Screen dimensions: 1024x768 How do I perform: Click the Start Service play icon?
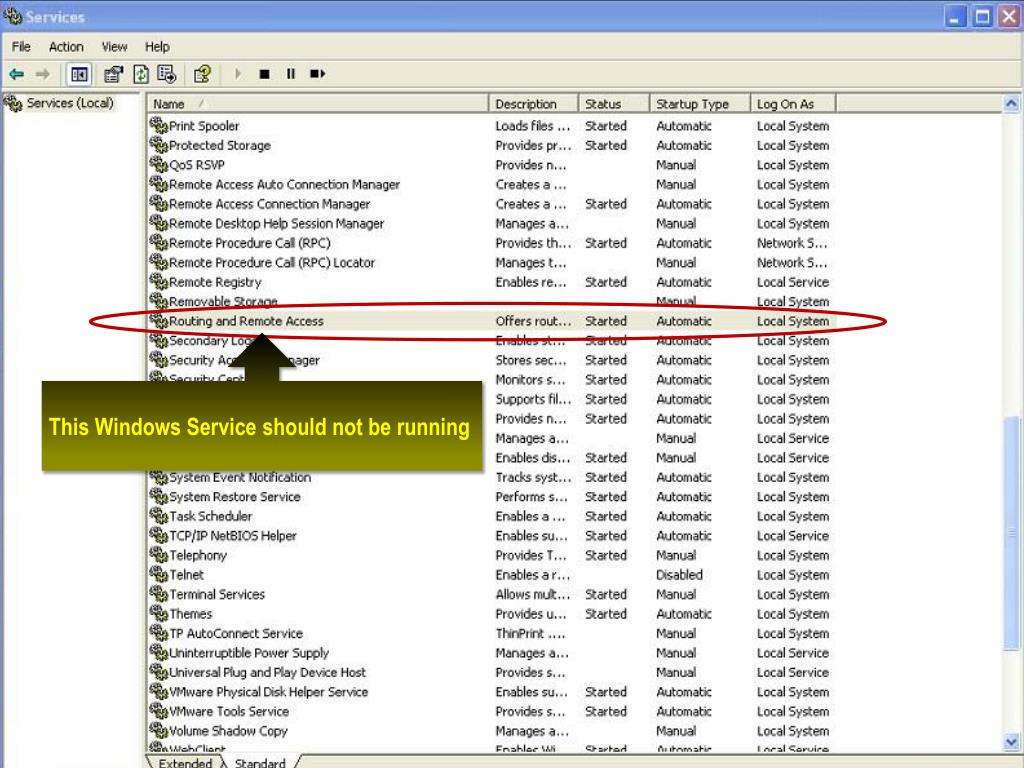coord(238,74)
